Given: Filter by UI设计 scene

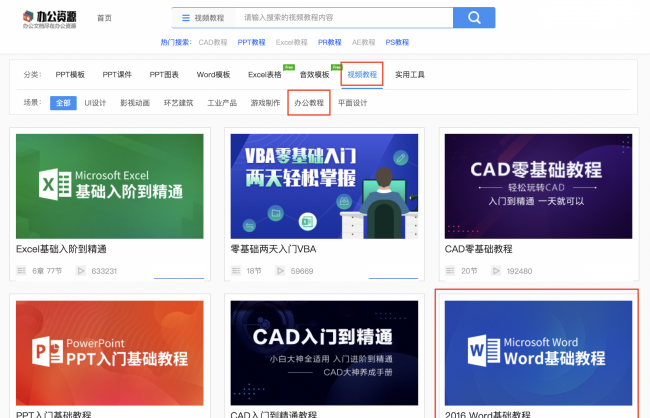Looking at the screenshot, I should coord(95,103).
